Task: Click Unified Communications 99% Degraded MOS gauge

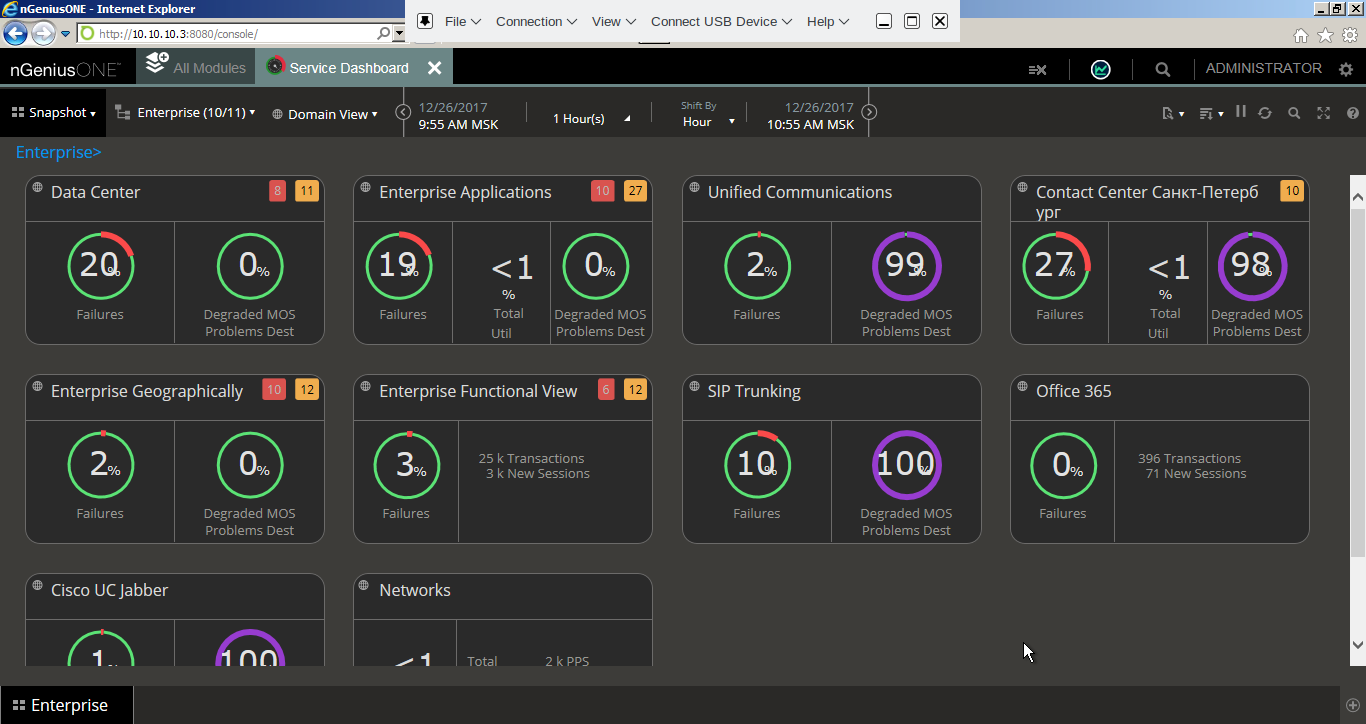Action: coord(906,266)
